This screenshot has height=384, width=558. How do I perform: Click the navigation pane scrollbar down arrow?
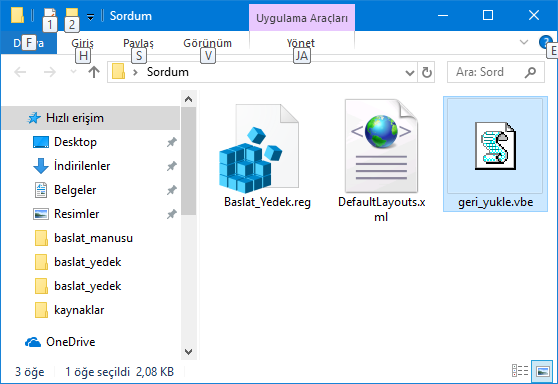pyautogui.click(x=189, y=352)
